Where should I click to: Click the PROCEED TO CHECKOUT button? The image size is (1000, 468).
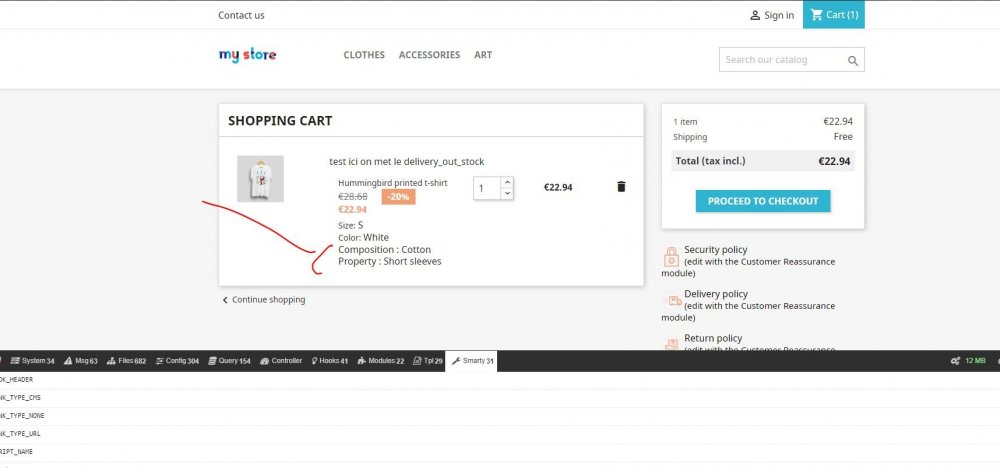763,201
